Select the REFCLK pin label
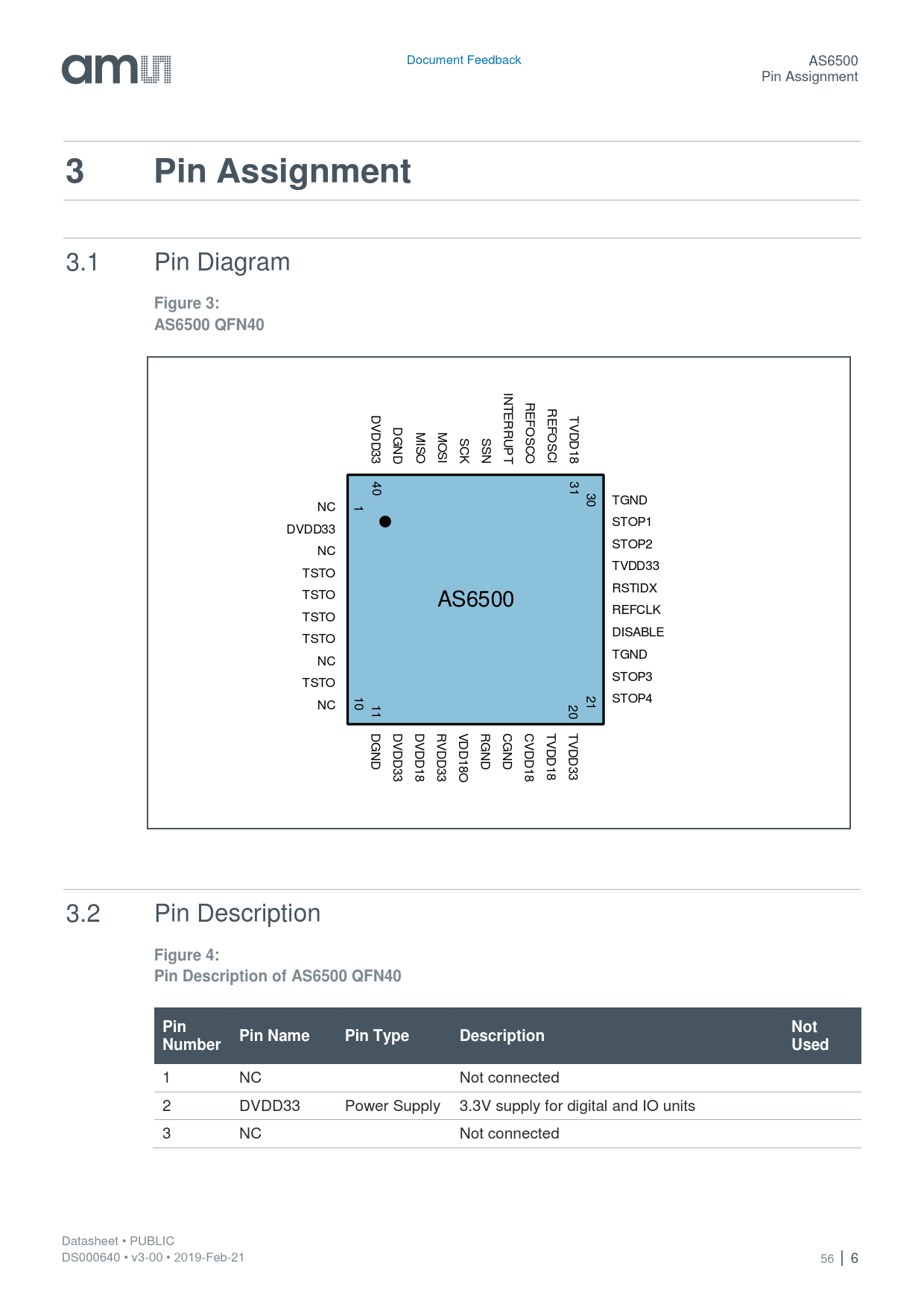 pos(636,610)
